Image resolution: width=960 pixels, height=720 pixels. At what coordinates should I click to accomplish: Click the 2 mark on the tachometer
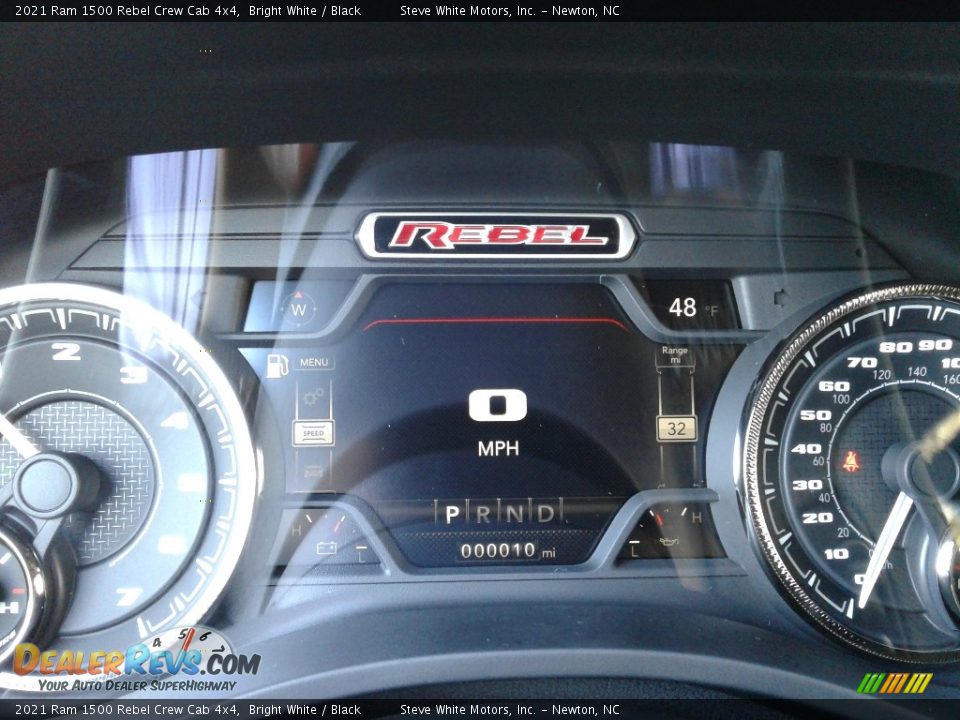pos(66,351)
